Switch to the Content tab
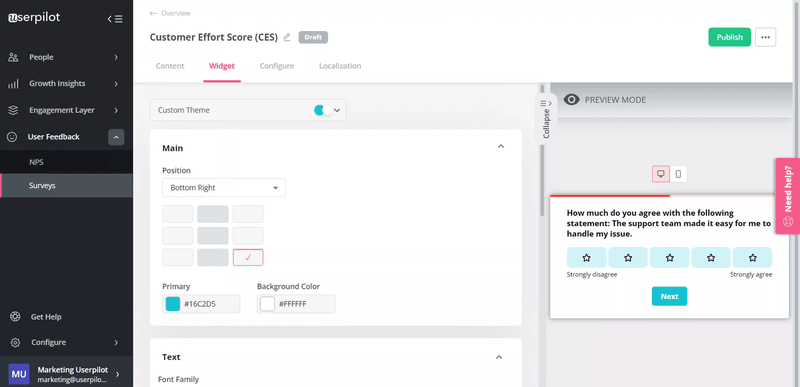Viewport: 800px width, 387px height. (x=170, y=66)
